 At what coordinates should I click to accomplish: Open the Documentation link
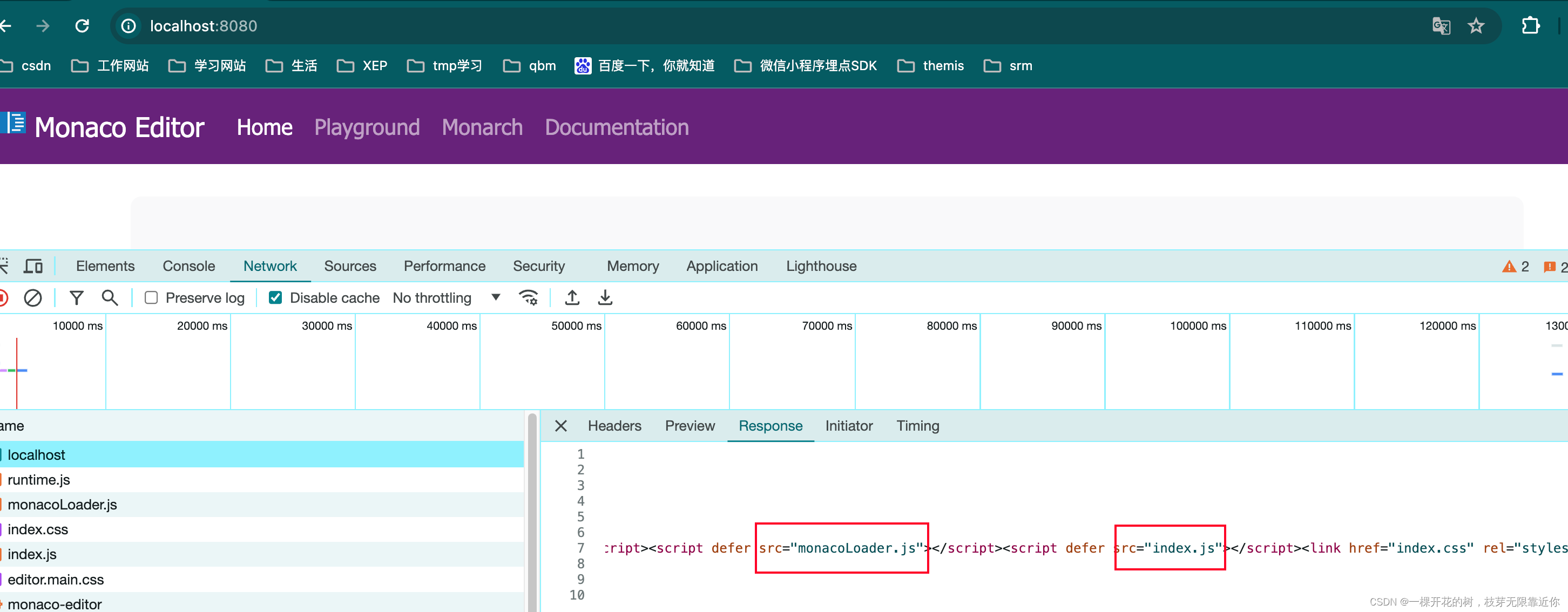pos(617,127)
